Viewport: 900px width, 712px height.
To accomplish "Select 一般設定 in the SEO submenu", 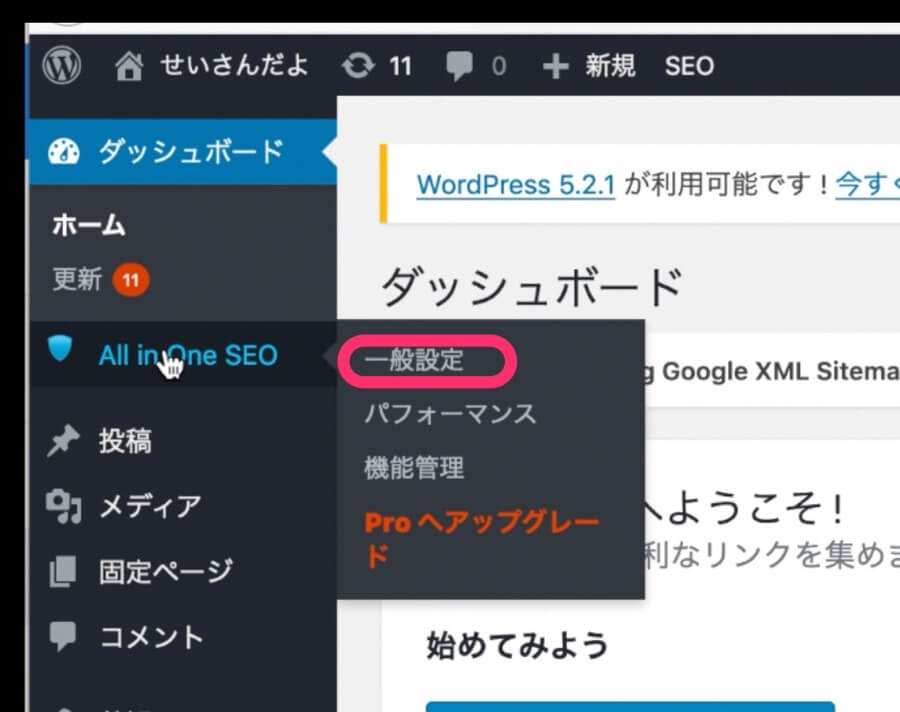I will pyautogui.click(x=415, y=361).
